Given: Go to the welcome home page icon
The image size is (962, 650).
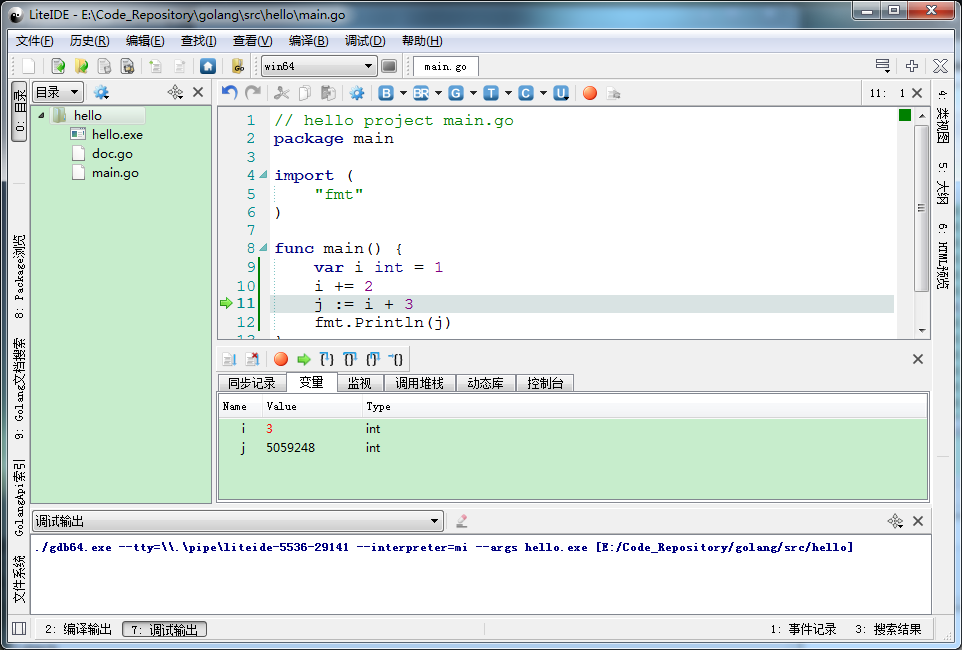Looking at the screenshot, I should [x=208, y=66].
